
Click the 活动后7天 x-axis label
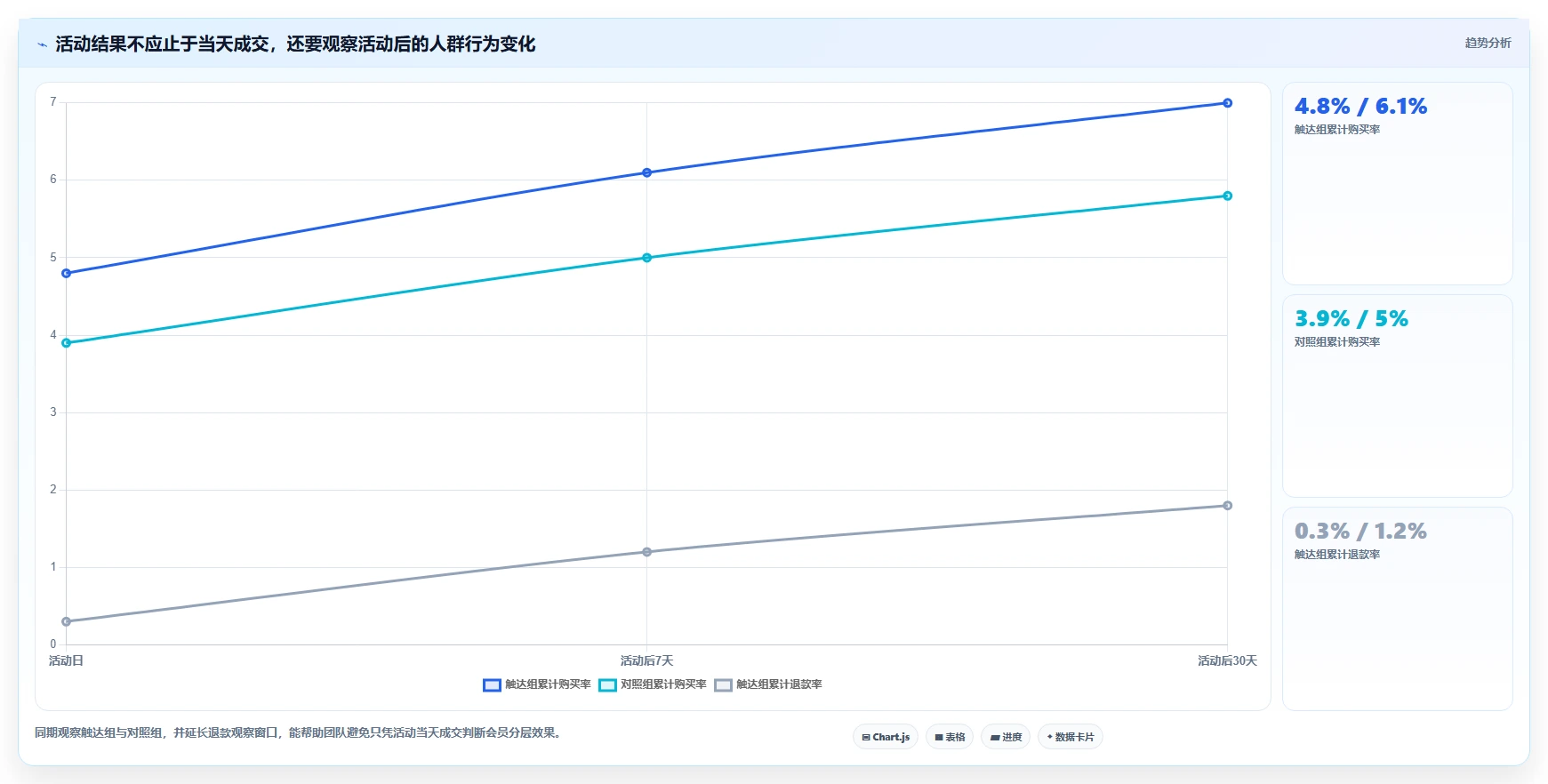point(646,661)
